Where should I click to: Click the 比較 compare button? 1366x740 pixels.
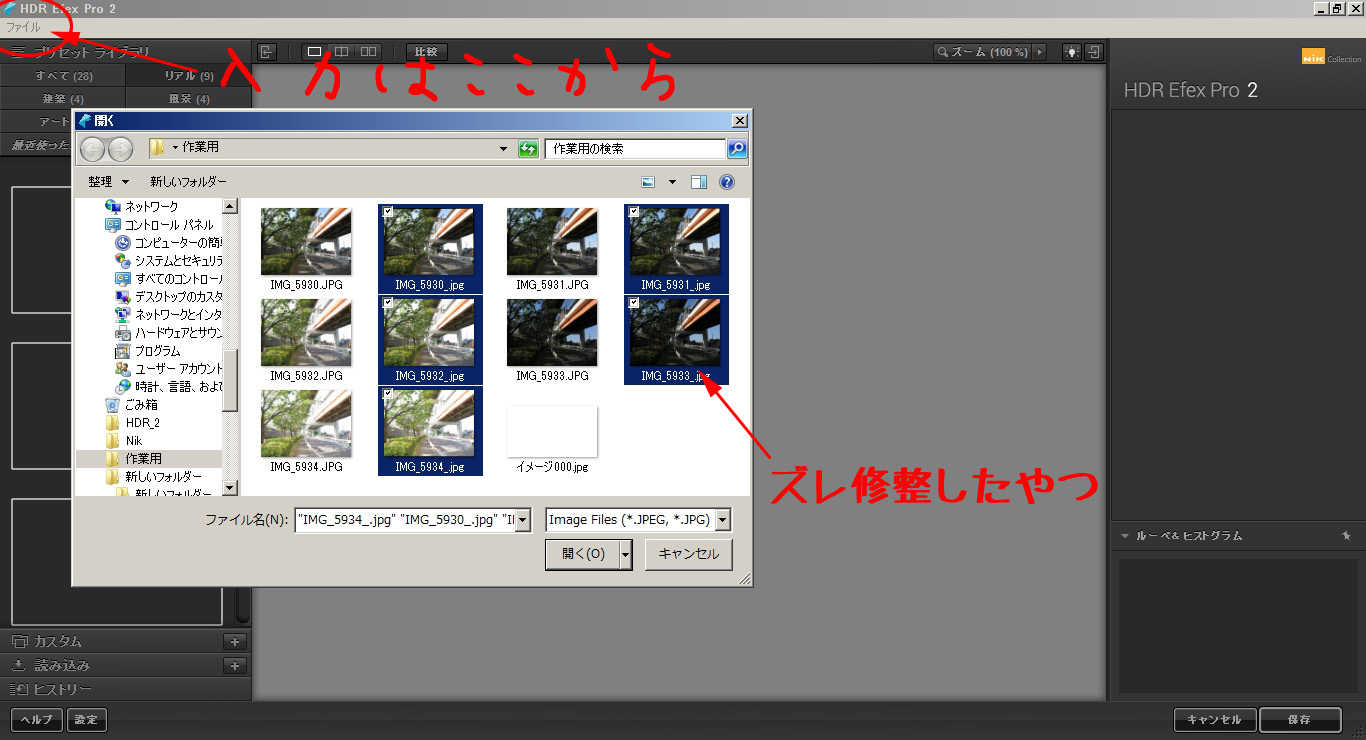pyautogui.click(x=426, y=51)
